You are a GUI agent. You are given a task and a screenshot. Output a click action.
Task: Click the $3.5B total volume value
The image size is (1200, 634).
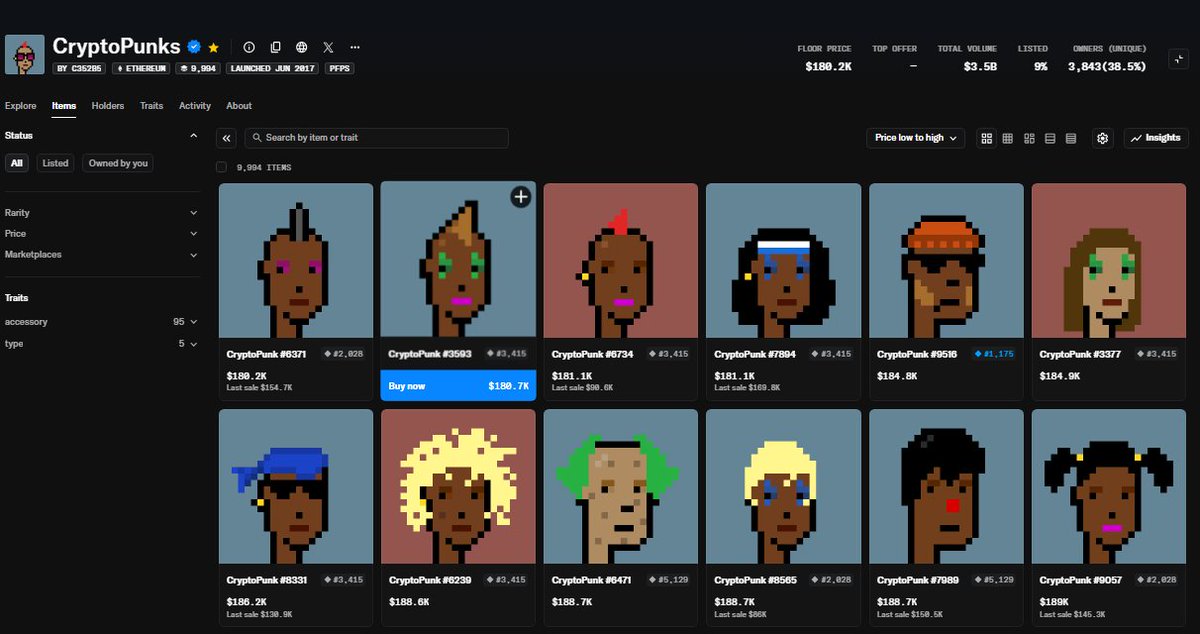980,66
